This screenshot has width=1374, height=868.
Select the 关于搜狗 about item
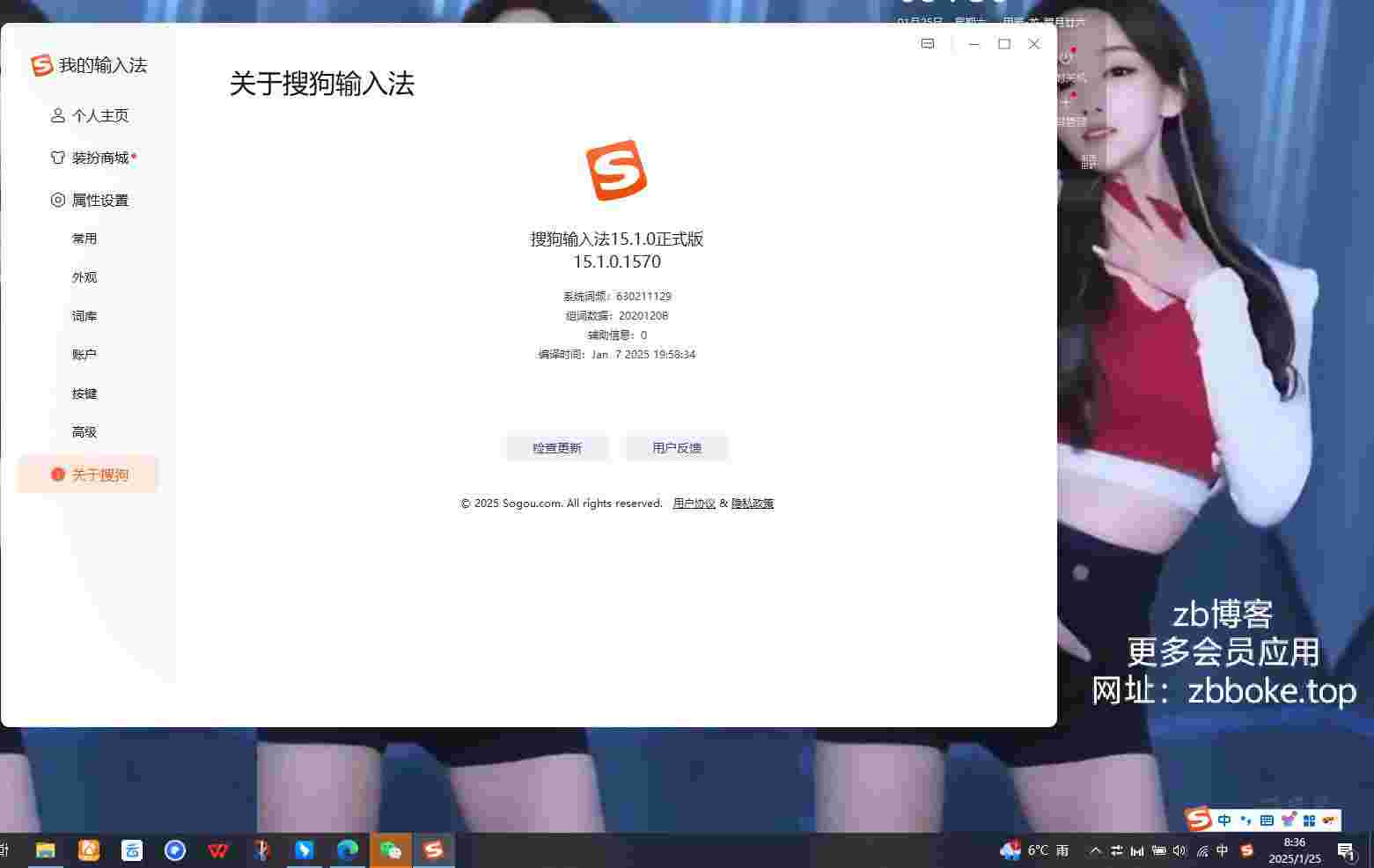88,474
